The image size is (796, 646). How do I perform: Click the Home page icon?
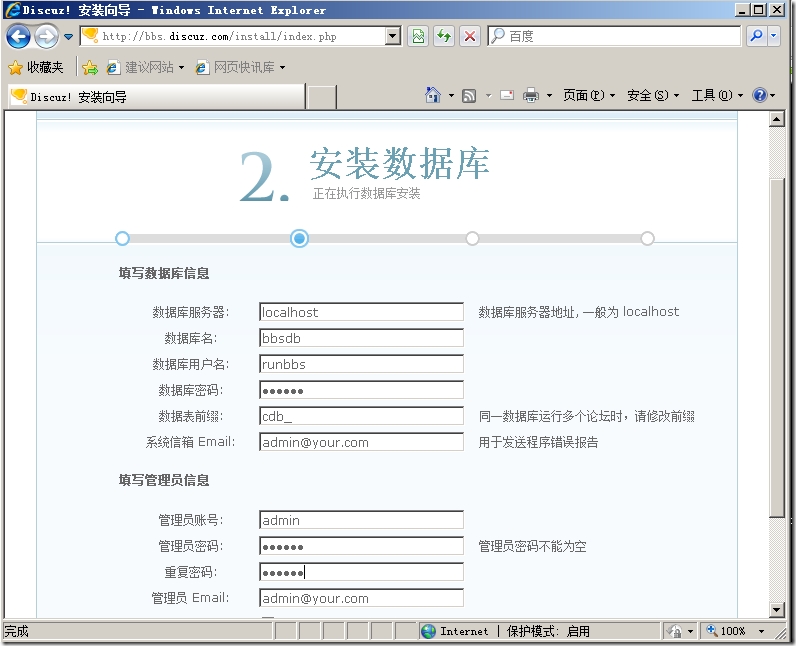[x=433, y=95]
